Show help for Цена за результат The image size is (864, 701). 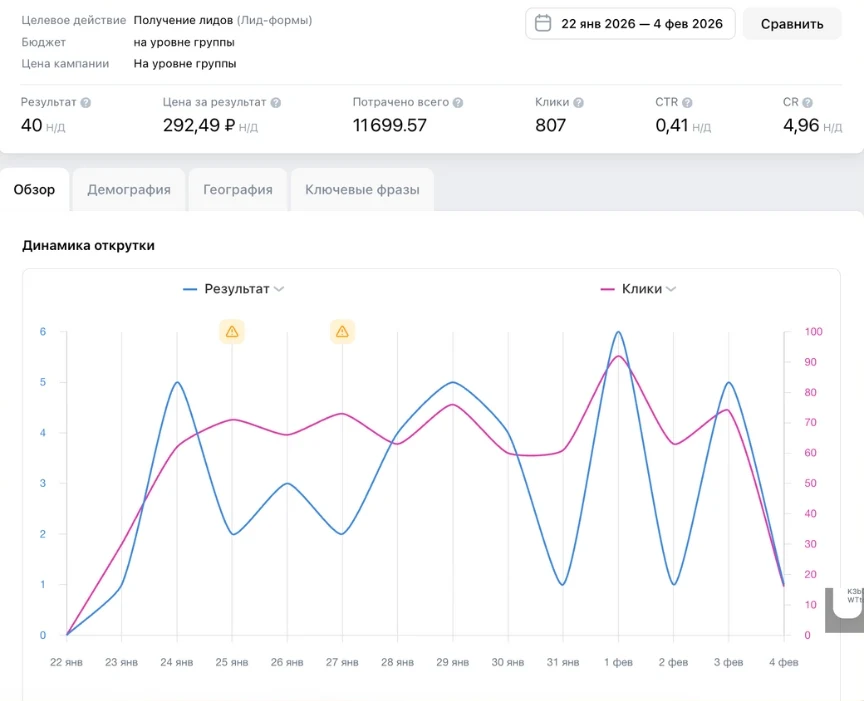click(276, 103)
